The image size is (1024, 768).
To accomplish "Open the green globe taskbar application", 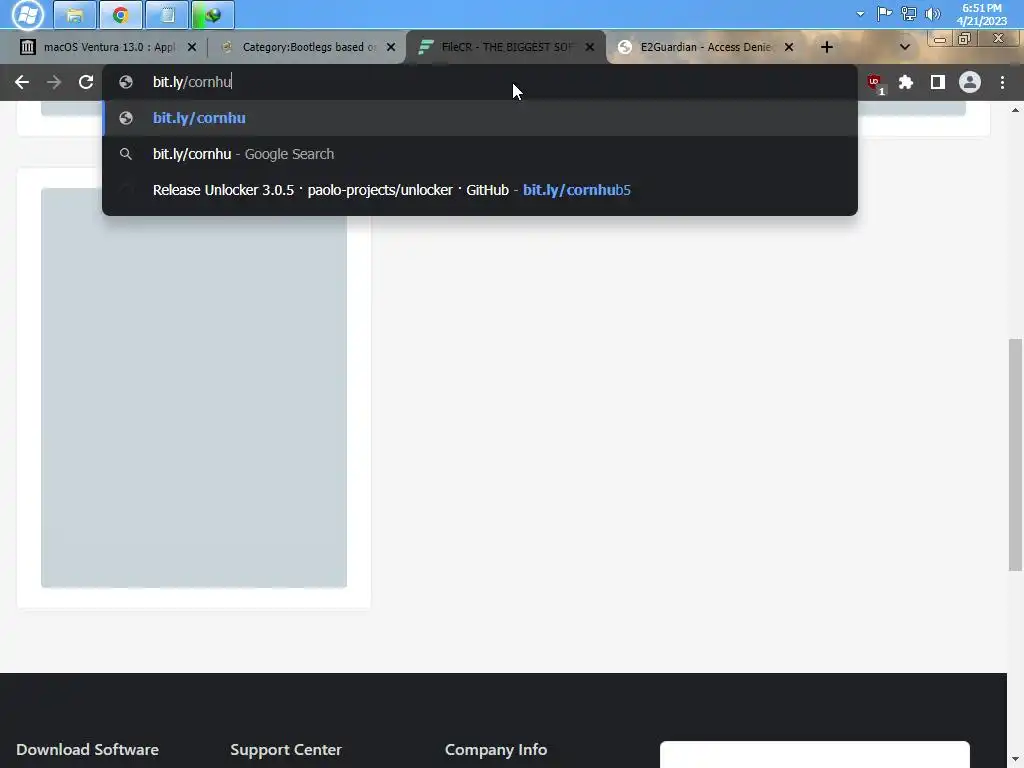I will point(213,15).
